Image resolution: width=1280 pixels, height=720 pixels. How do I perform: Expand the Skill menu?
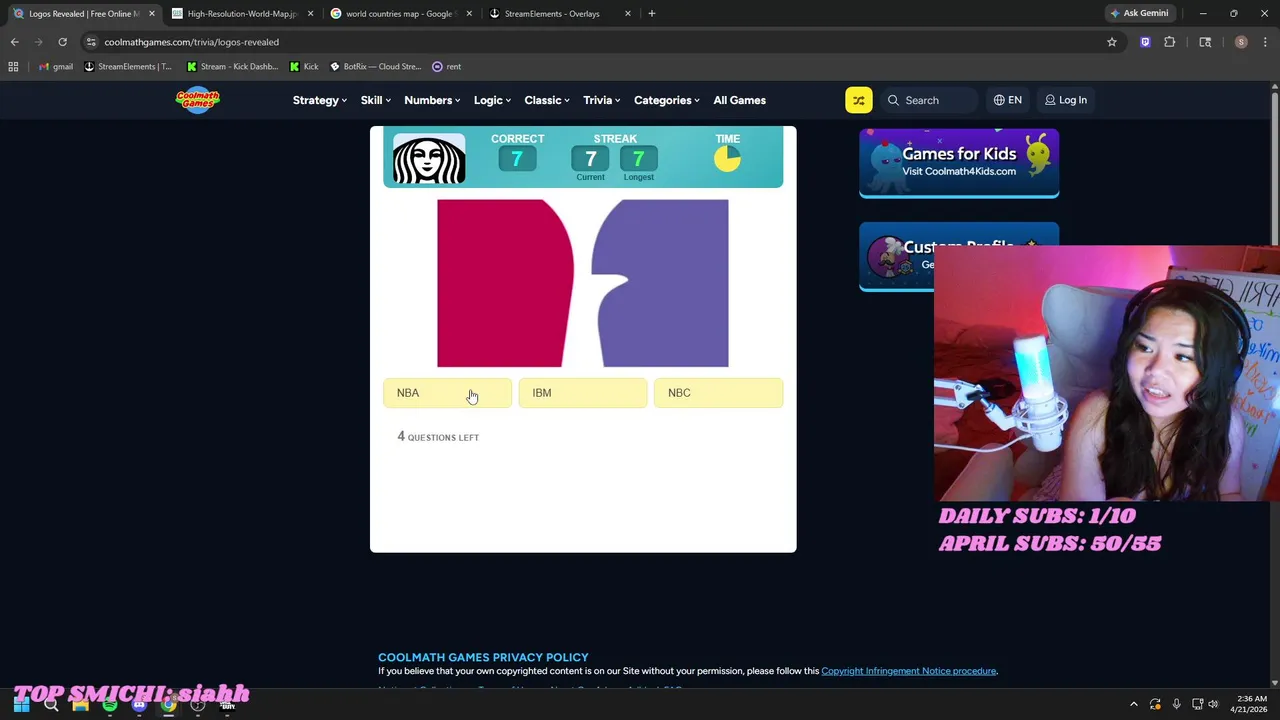[376, 100]
